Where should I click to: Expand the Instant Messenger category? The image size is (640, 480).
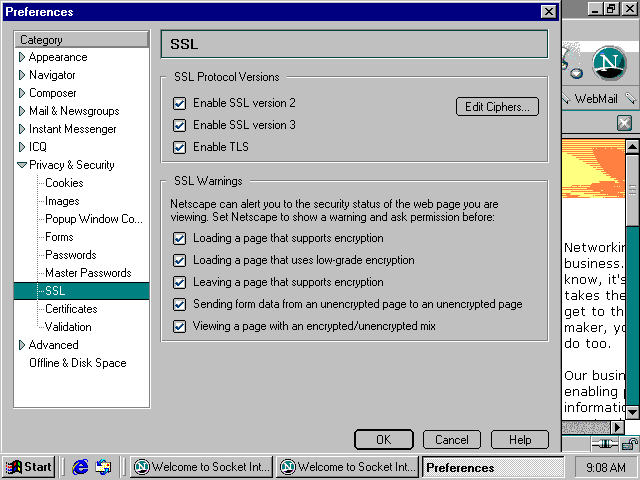pos(22,129)
